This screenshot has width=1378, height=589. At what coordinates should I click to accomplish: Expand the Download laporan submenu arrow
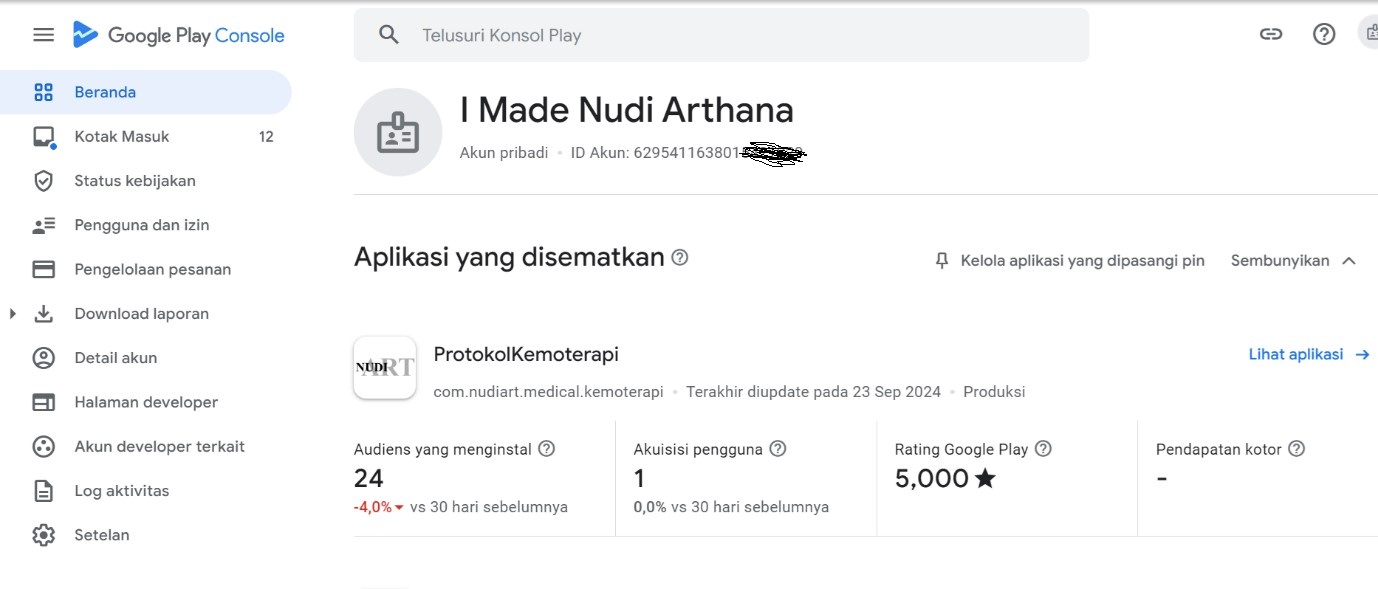click(13, 314)
